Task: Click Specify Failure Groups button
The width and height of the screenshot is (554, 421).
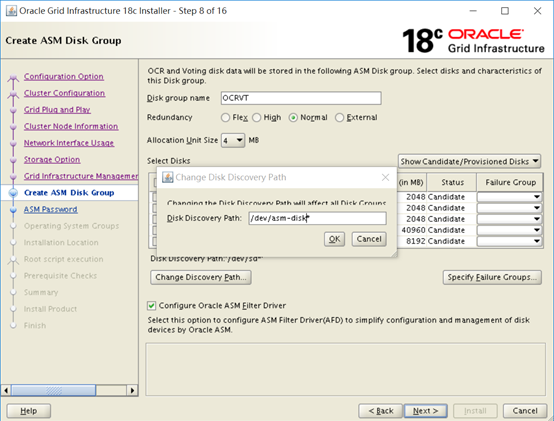Action: point(492,277)
